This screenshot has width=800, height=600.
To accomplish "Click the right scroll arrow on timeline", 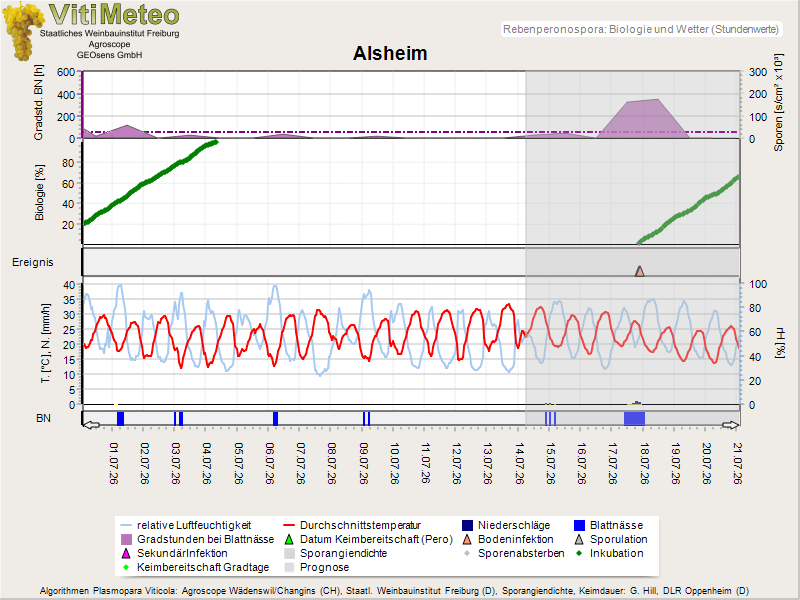I will [731, 425].
